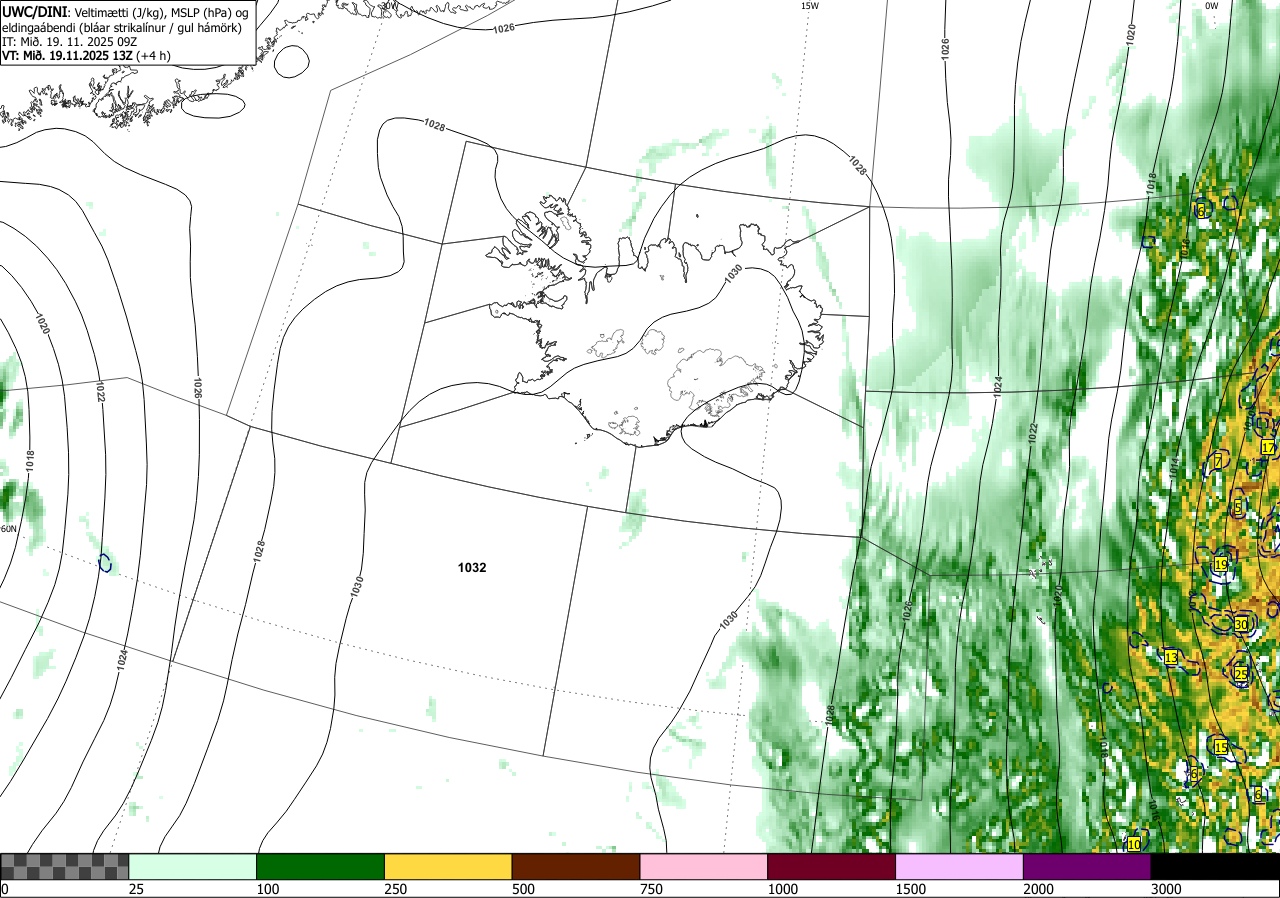Select the yellow lightning box labeled 10
Image resolution: width=1280 pixels, height=898 pixels.
[1133, 844]
